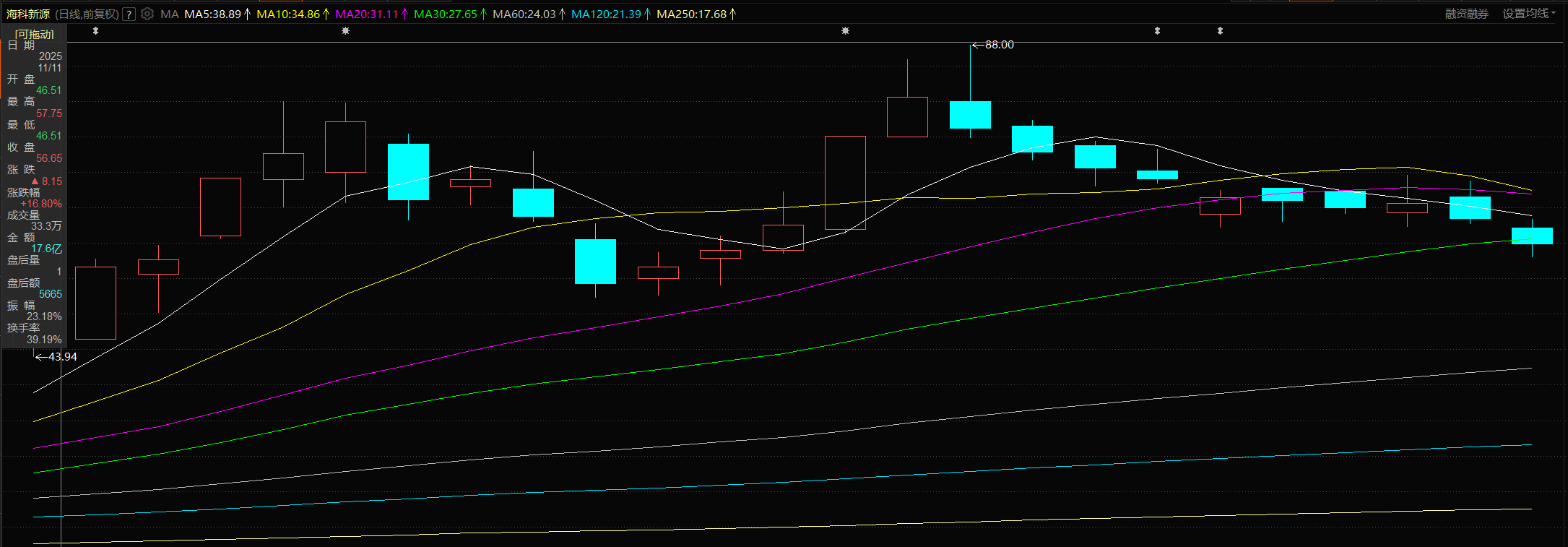Click the cyan MA120:21.39 label

tap(606, 14)
